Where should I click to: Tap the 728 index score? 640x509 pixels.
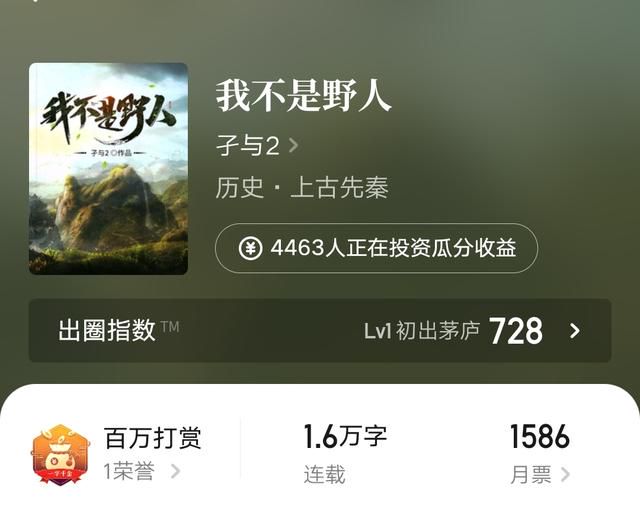point(516,331)
